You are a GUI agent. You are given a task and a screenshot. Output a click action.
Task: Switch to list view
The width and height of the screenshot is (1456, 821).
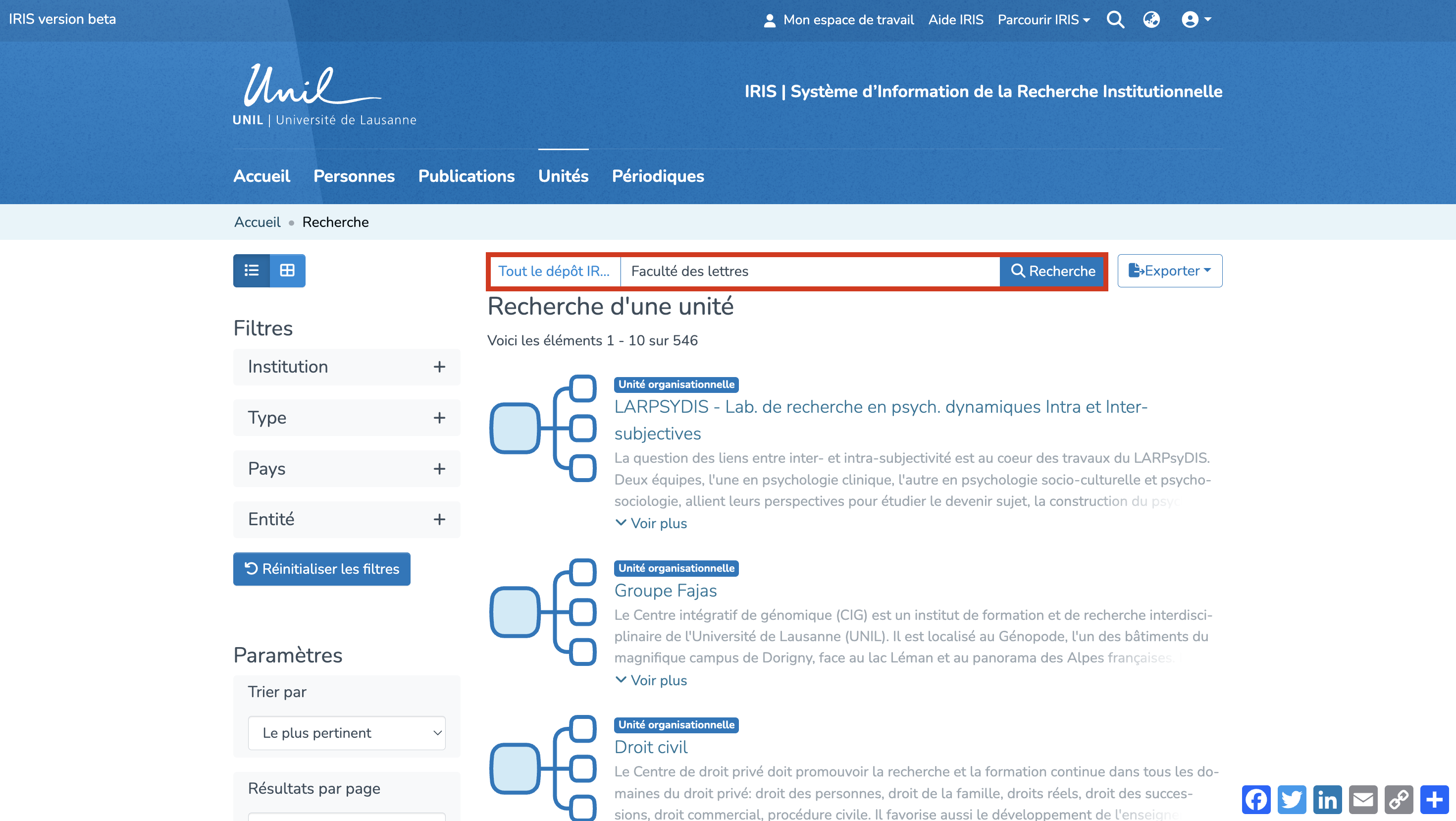252,271
